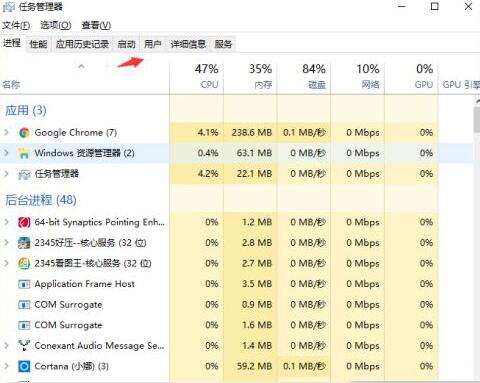This screenshot has width=480, height=383.
Task: Open the 查看(V) menu
Action: coord(96,25)
